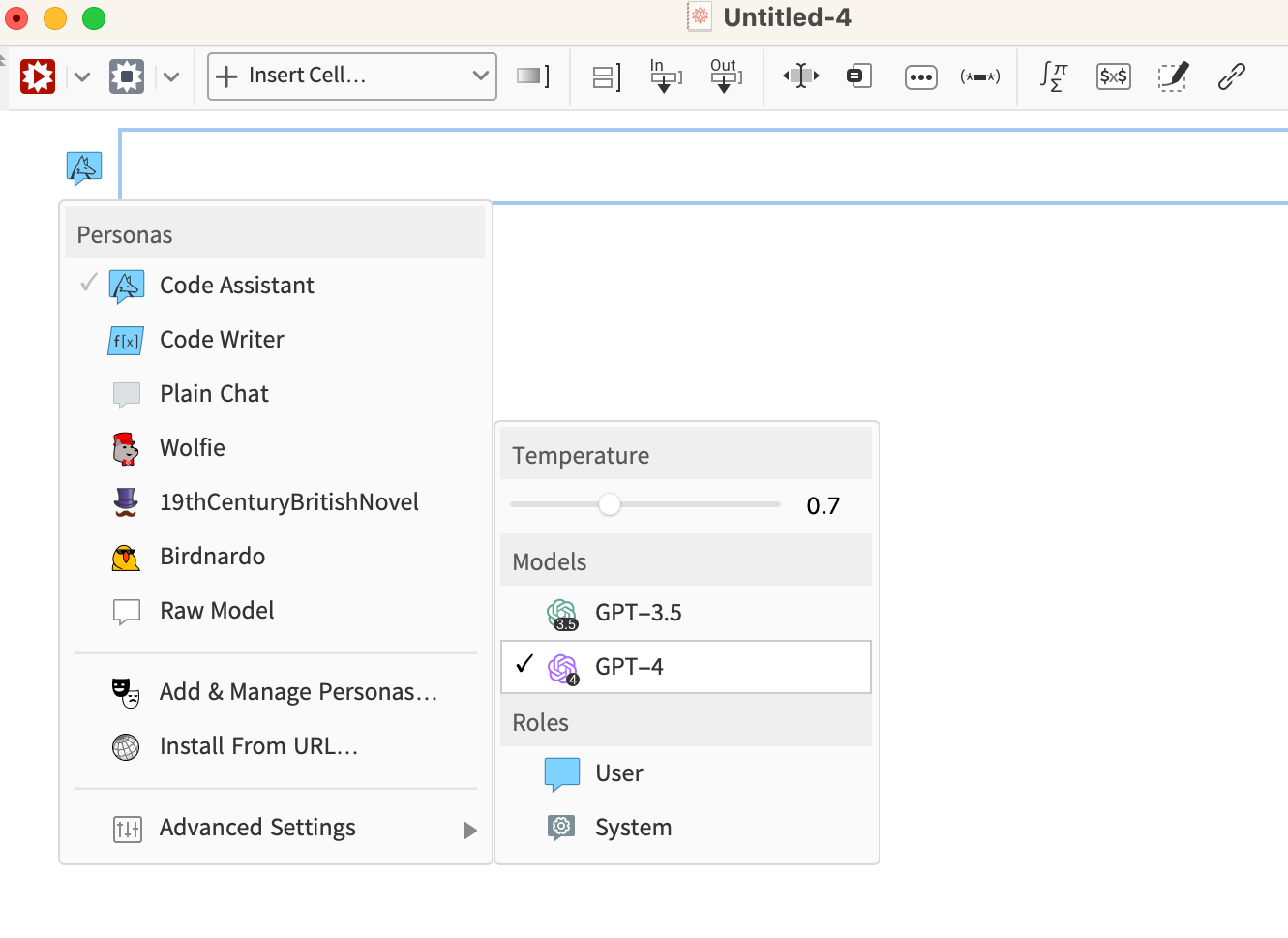Click inside the empty chat input cell
Viewport: 1288px width, 938px height.
[704, 166]
